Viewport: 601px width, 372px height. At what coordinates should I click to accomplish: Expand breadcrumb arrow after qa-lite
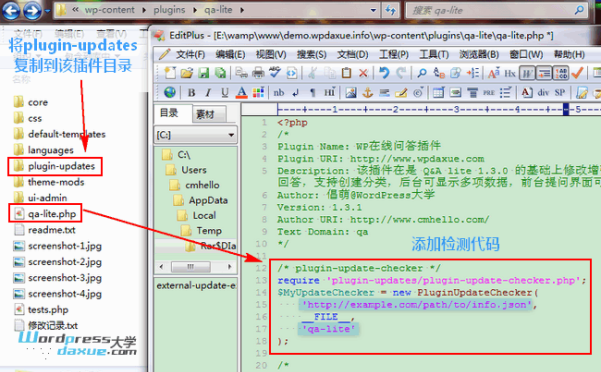[242, 10]
